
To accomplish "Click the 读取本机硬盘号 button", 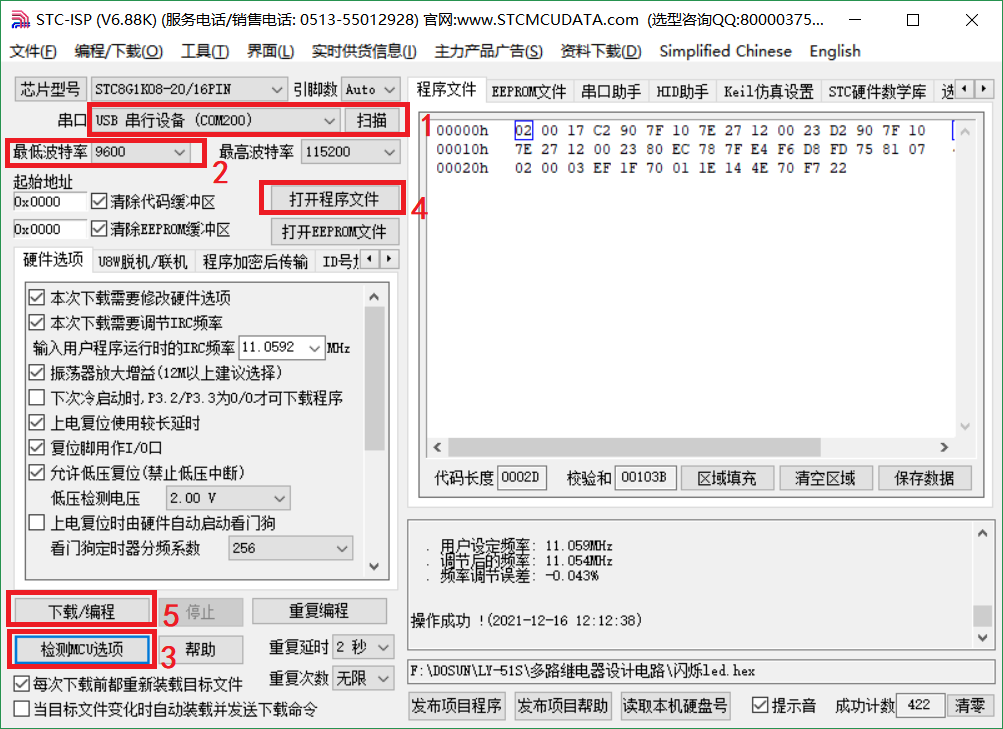I will tap(675, 705).
